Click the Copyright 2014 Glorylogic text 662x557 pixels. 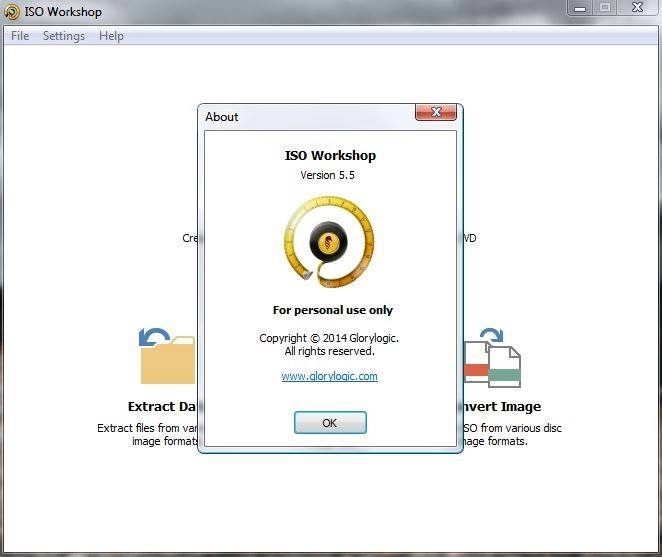point(329,338)
